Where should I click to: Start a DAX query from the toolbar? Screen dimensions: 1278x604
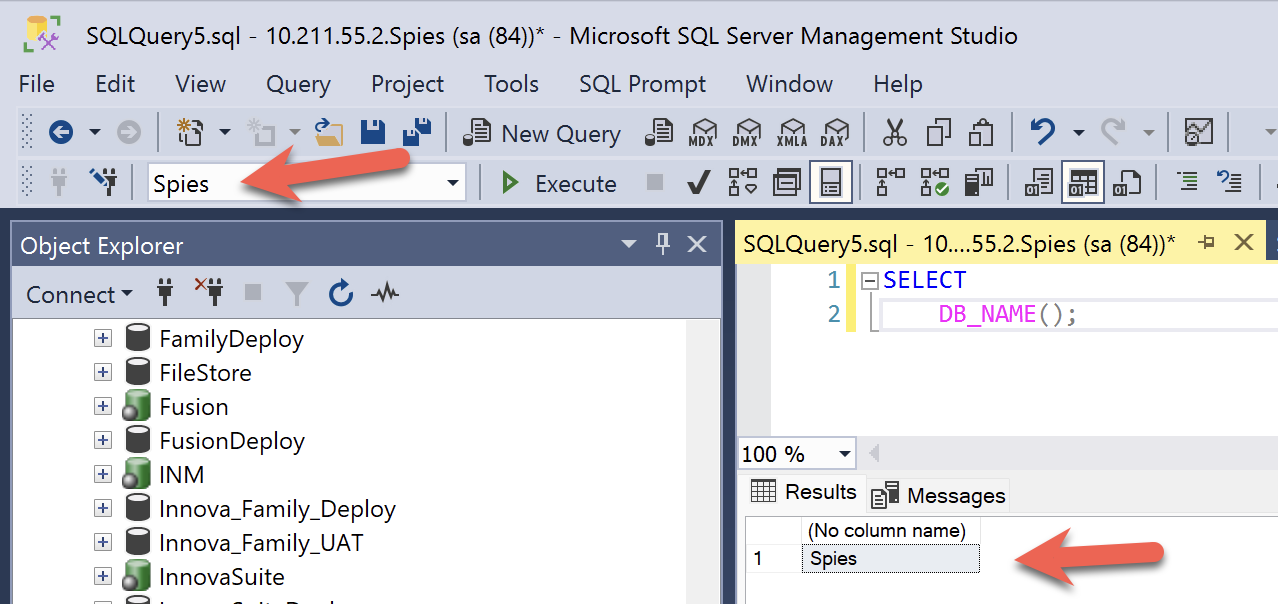tap(834, 132)
